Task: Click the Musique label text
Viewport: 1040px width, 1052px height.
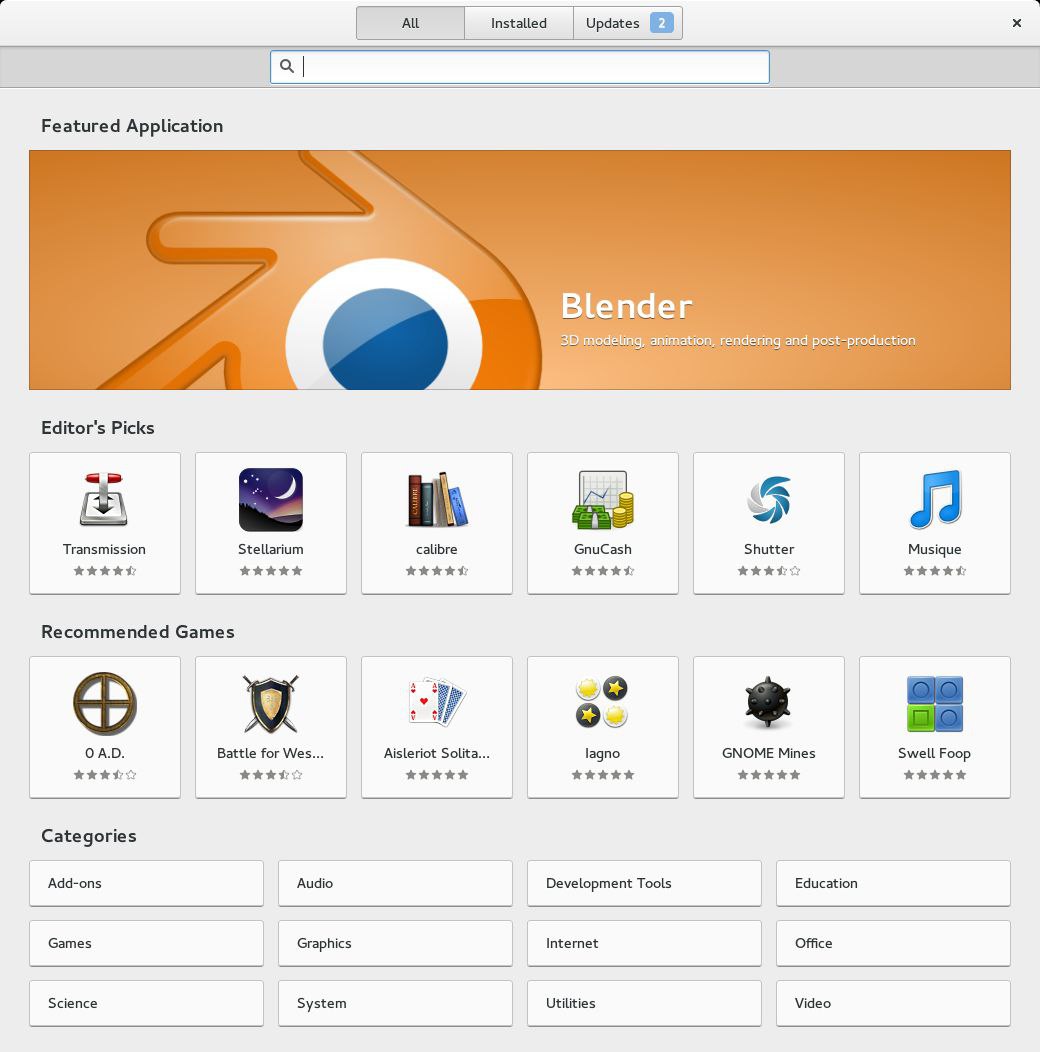Action: (935, 549)
